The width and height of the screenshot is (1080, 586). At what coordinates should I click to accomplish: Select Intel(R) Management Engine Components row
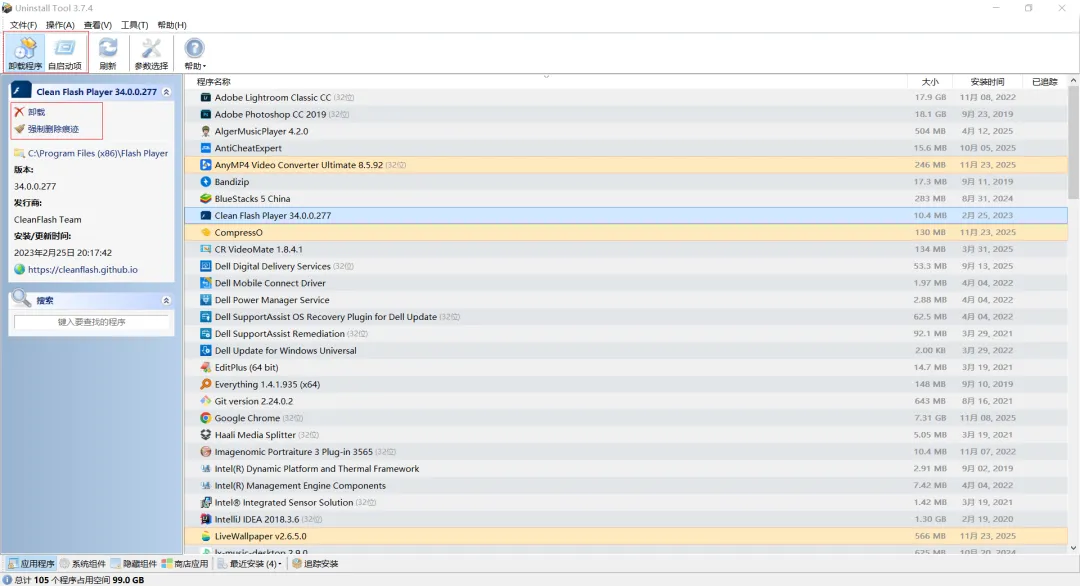(x=626, y=485)
